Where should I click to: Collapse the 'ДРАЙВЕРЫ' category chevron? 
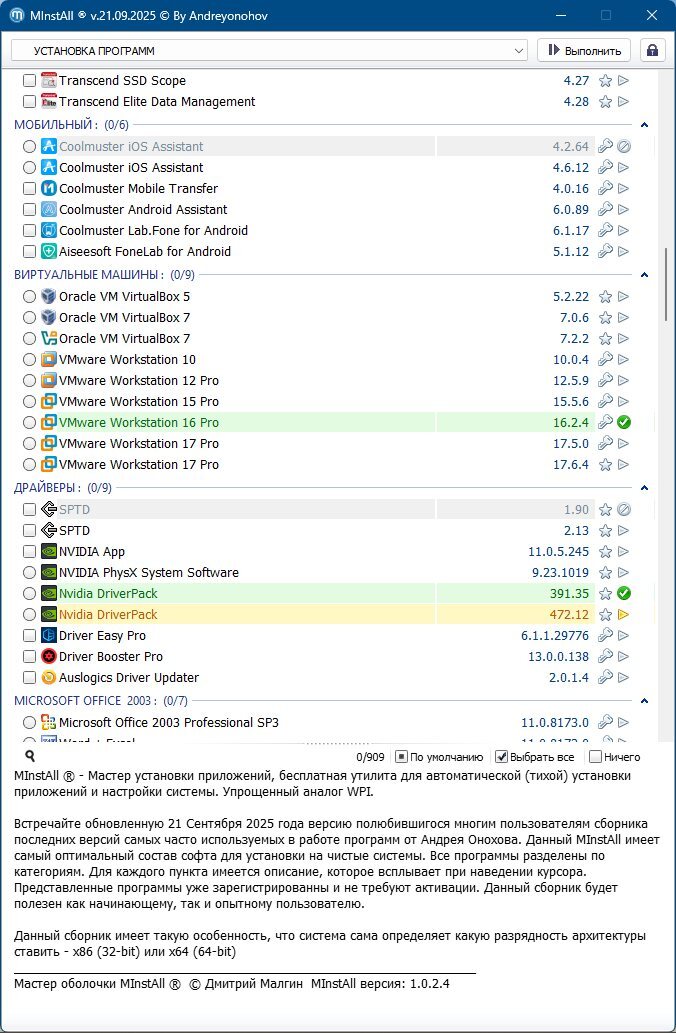pyautogui.click(x=644, y=488)
